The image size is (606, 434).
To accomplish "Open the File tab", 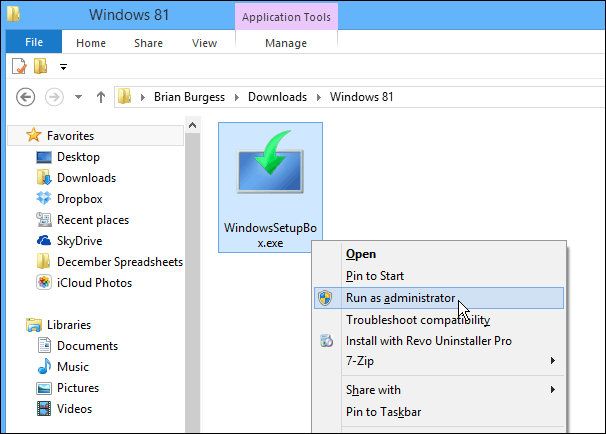I will click(34, 42).
